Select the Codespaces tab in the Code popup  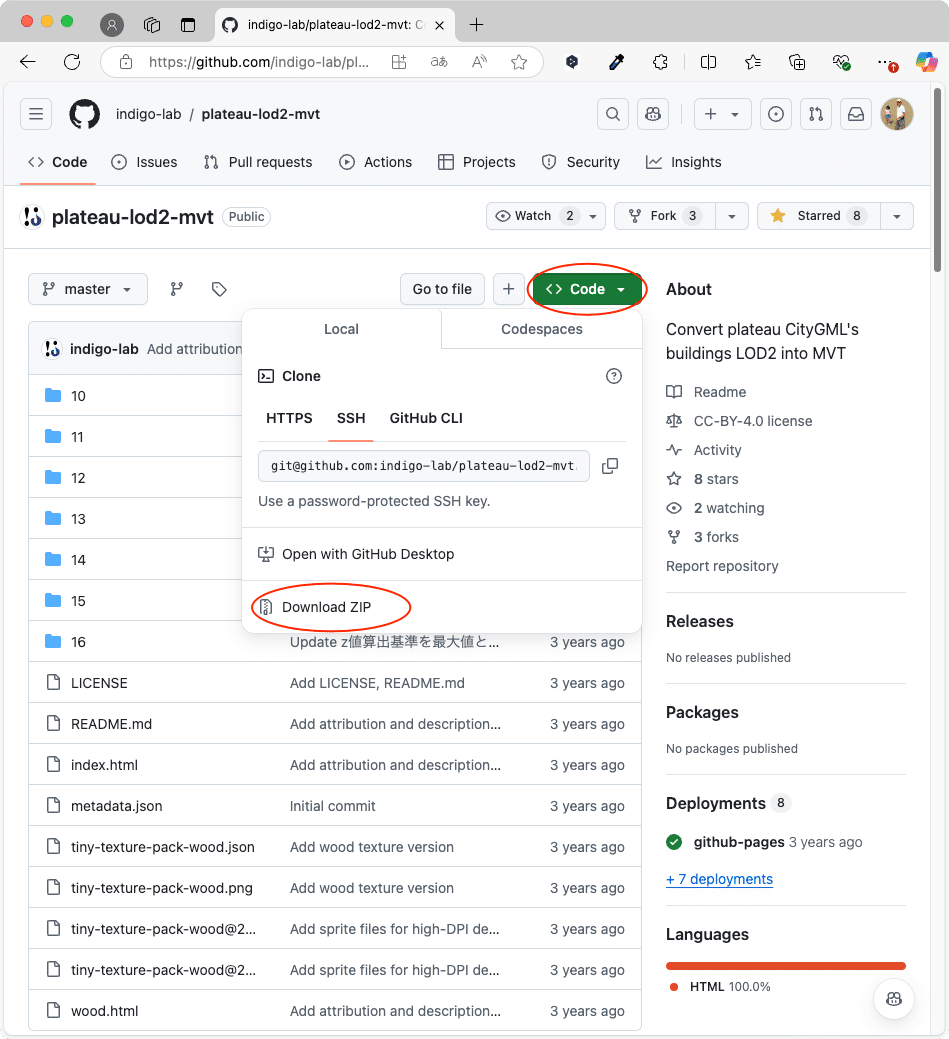pyautogui.click(x=541, y=329)
